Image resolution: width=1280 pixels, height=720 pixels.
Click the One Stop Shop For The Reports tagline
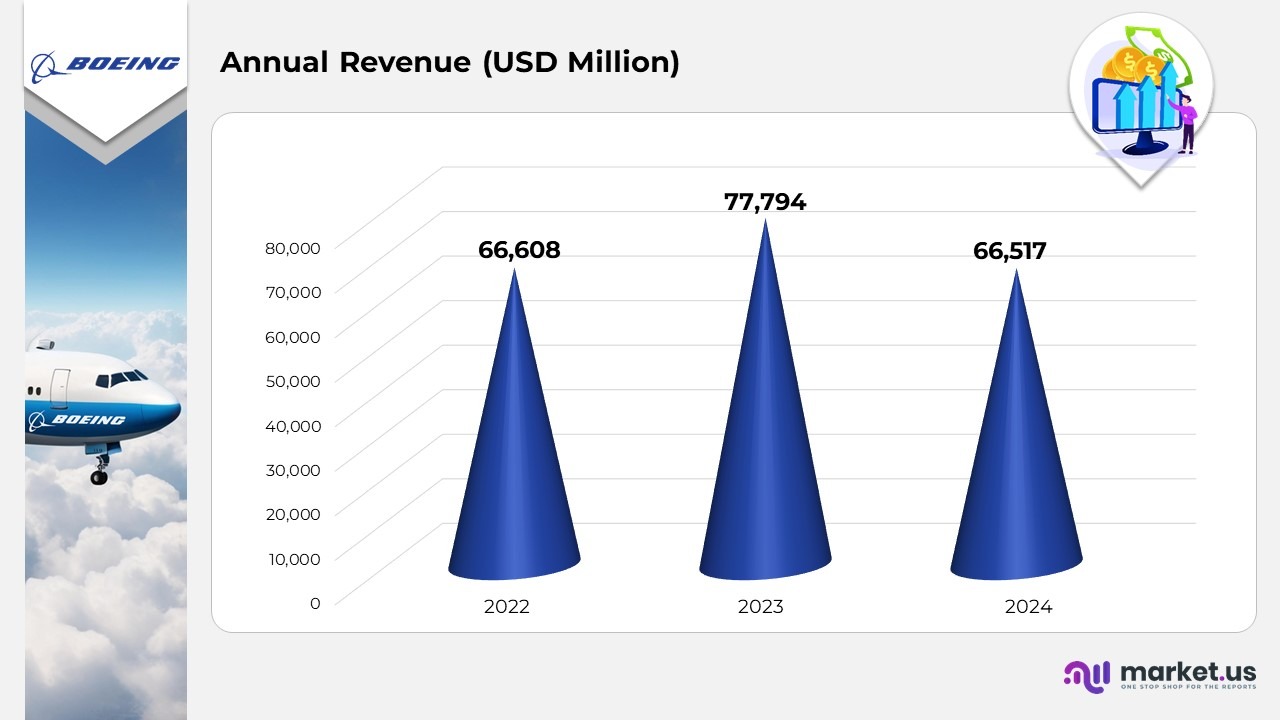[x=1188, y=688]
